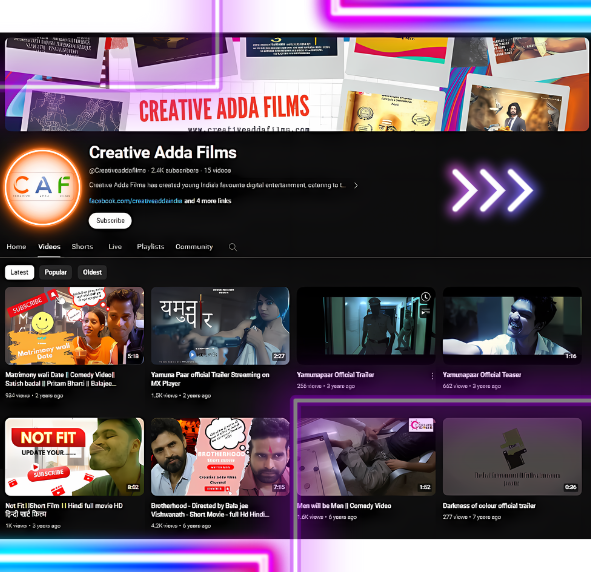Expand the '4 more links' list
Screen dimensions: 591x572
(208, 201)
